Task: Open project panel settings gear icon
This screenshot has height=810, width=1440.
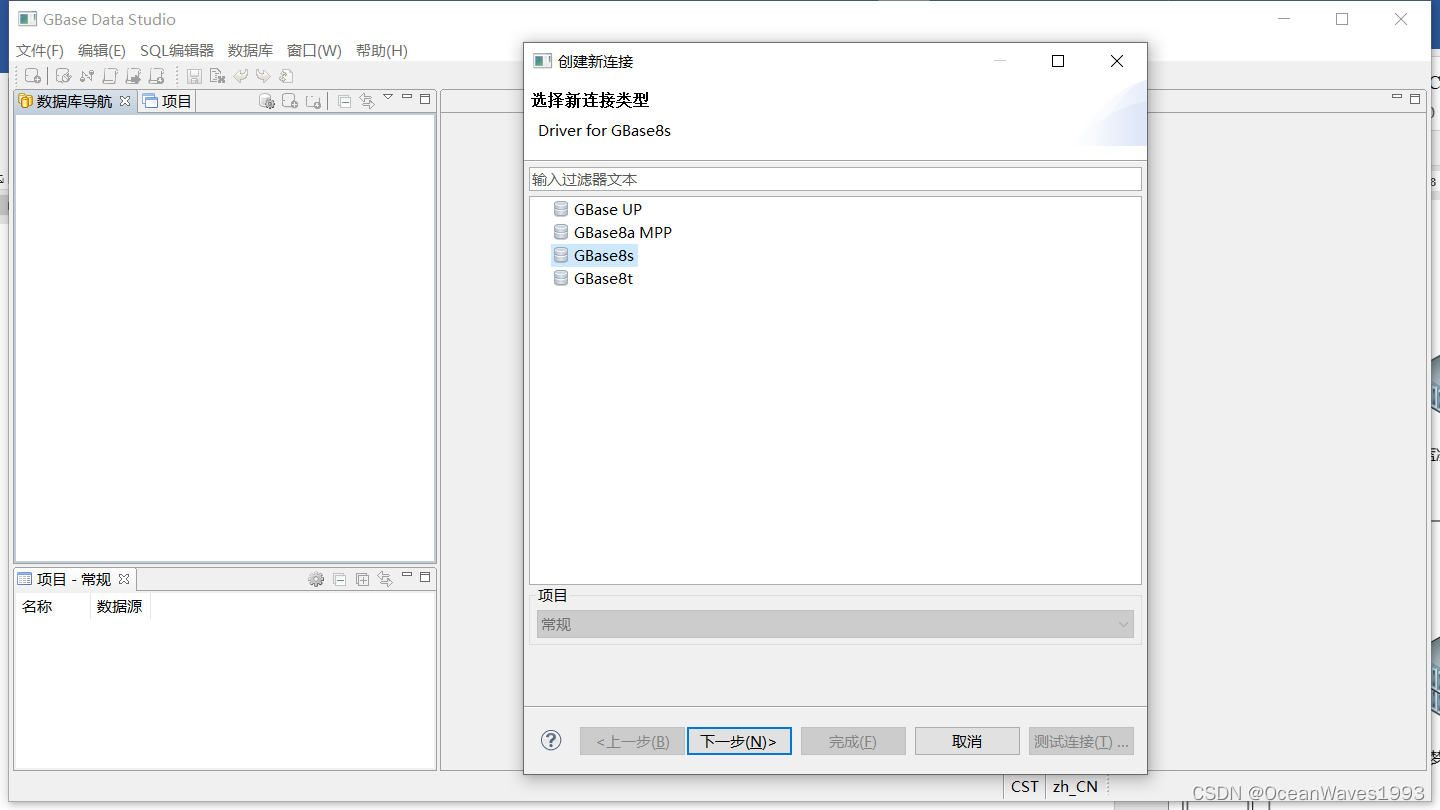Action: 316,579
